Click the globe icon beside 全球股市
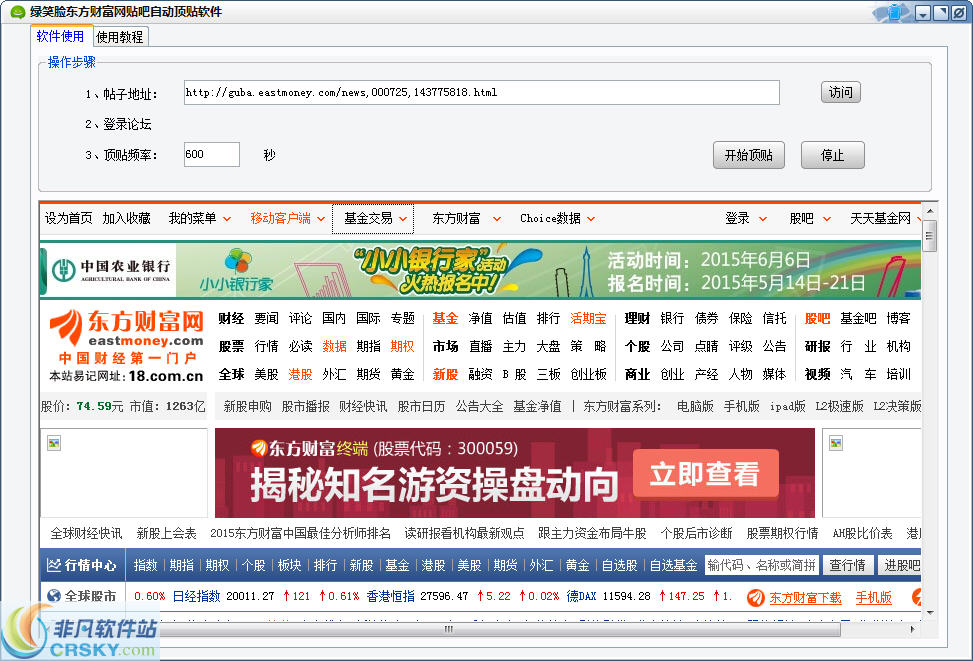The width and height of the screenshot is (973, 661). click(54, 596)
